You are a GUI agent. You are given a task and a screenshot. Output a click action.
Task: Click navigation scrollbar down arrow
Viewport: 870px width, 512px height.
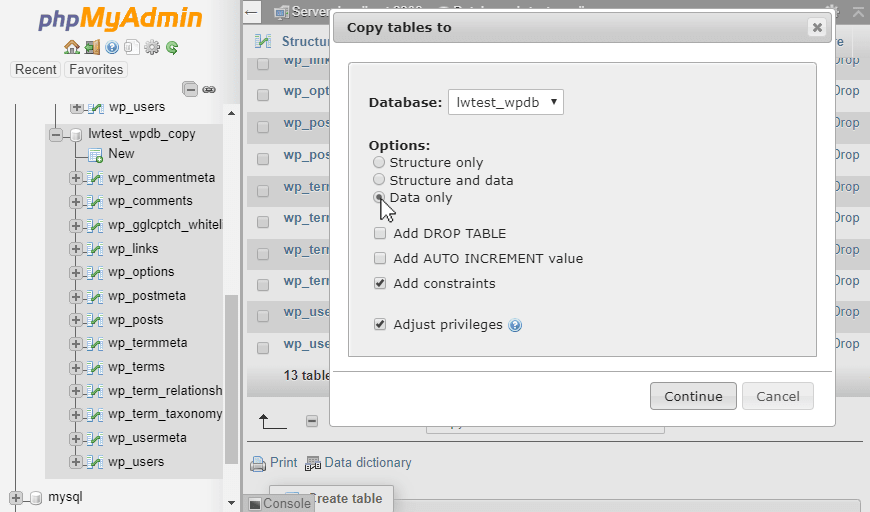click(x=231, y=503)
